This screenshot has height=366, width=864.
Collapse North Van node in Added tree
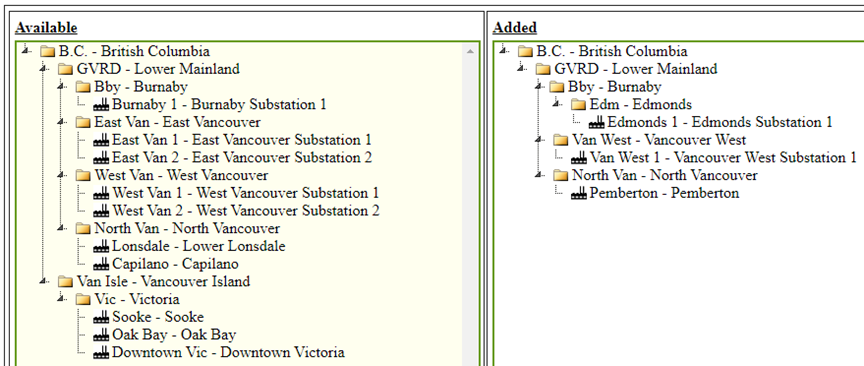pos(538,174)
